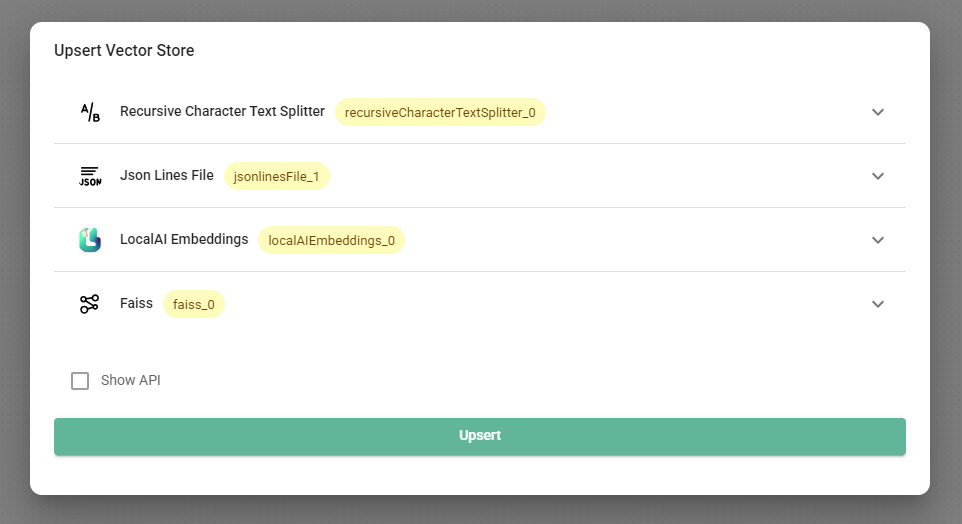Viewport: 962px width, 524px height.
Task: Expand the LocalAI Embeddings section chevron
Action: pos(878,240)
